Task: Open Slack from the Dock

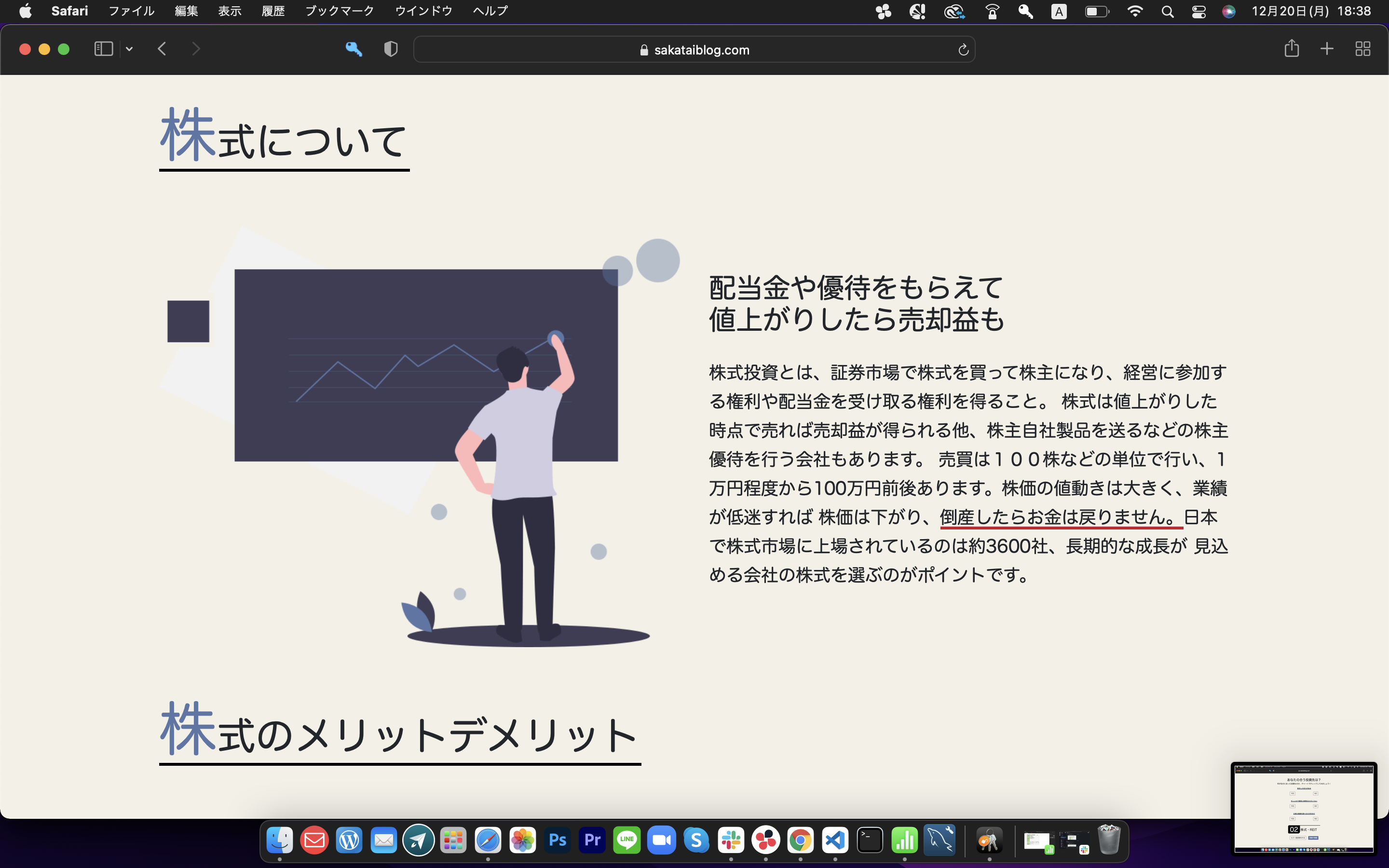Action: [x=731, y=839]
